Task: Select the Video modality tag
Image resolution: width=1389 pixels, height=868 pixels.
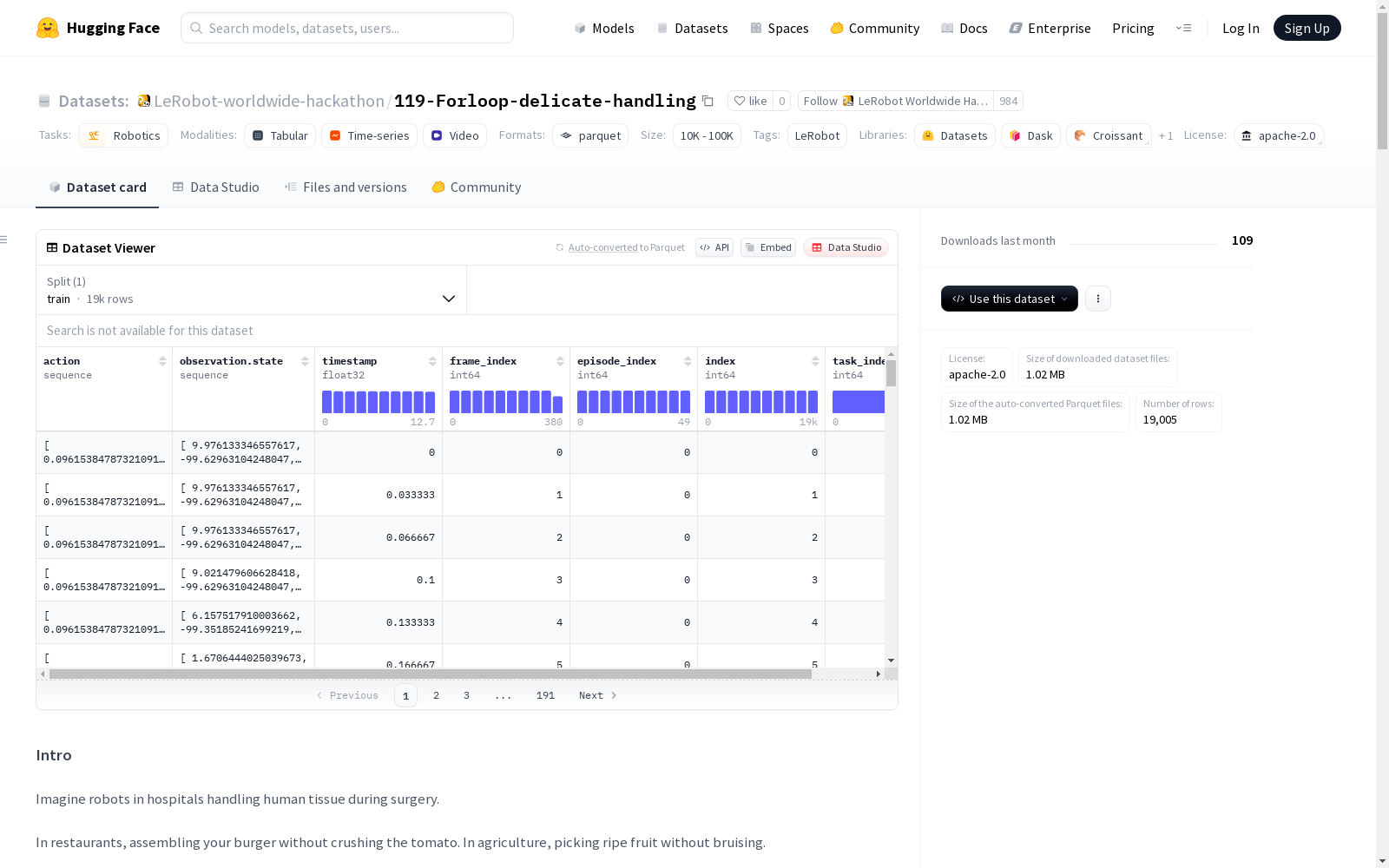Action: point(455,135)
